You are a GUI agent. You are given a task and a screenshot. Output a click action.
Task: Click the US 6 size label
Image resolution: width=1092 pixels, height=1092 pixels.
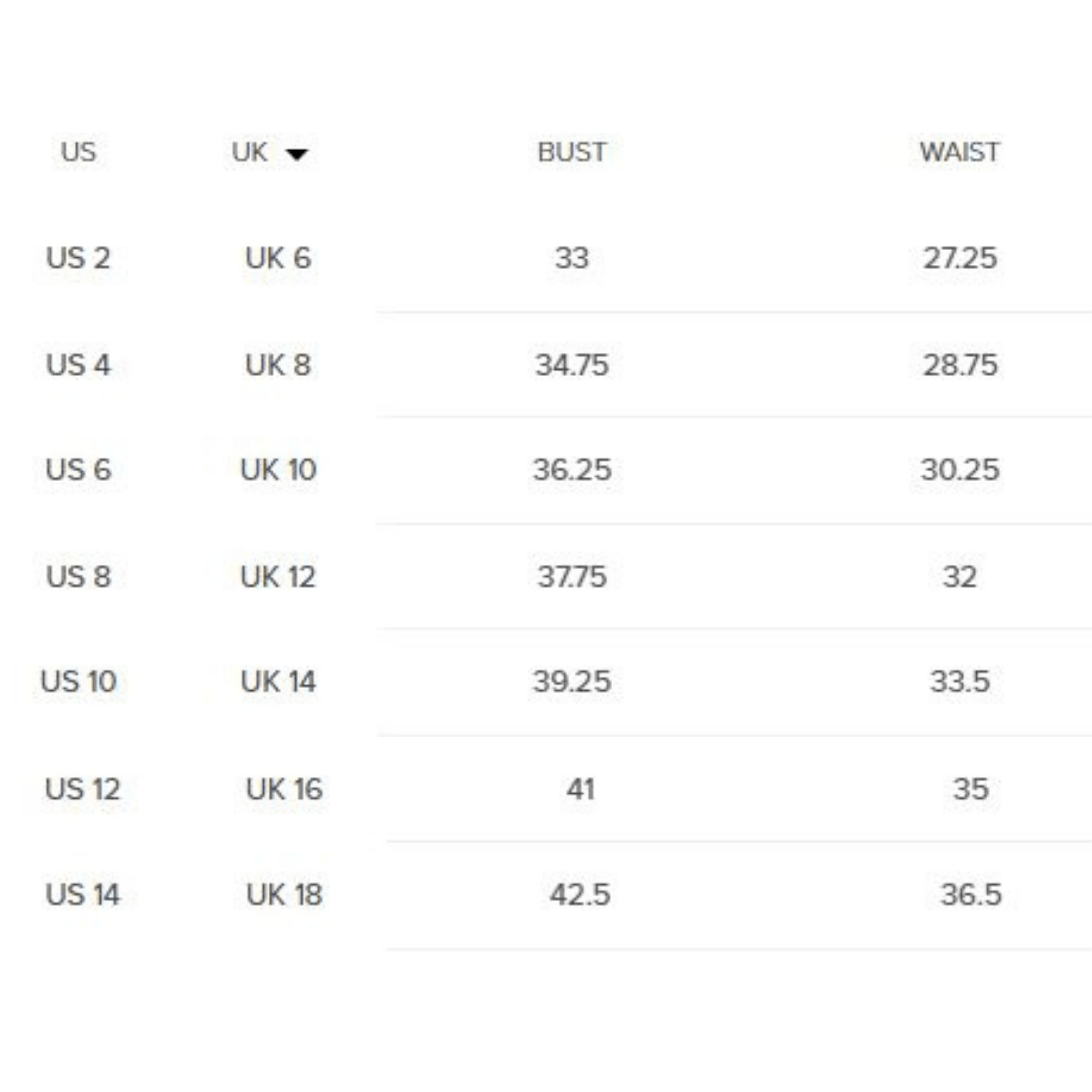click(78, 470)
